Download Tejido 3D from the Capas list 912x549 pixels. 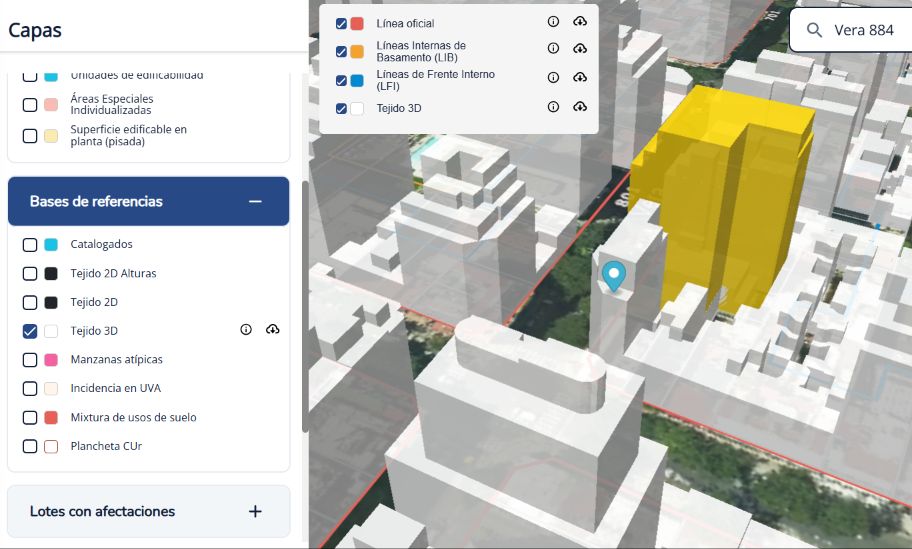[x=272, y=330]
